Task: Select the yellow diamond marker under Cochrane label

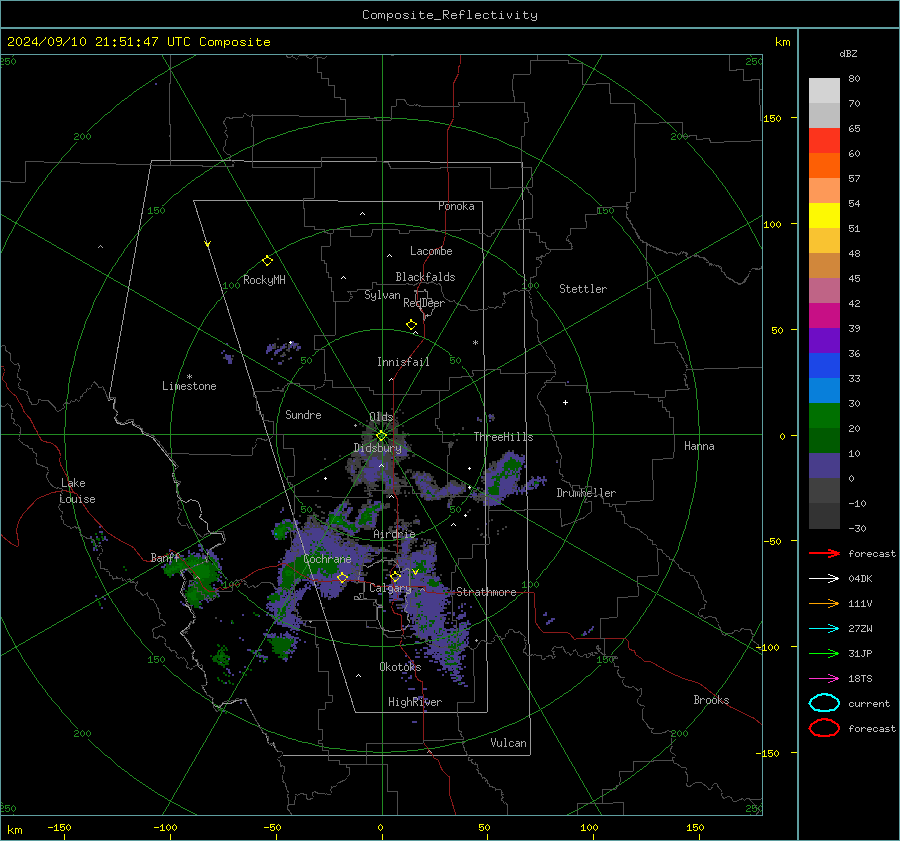Action: [343, 578]
